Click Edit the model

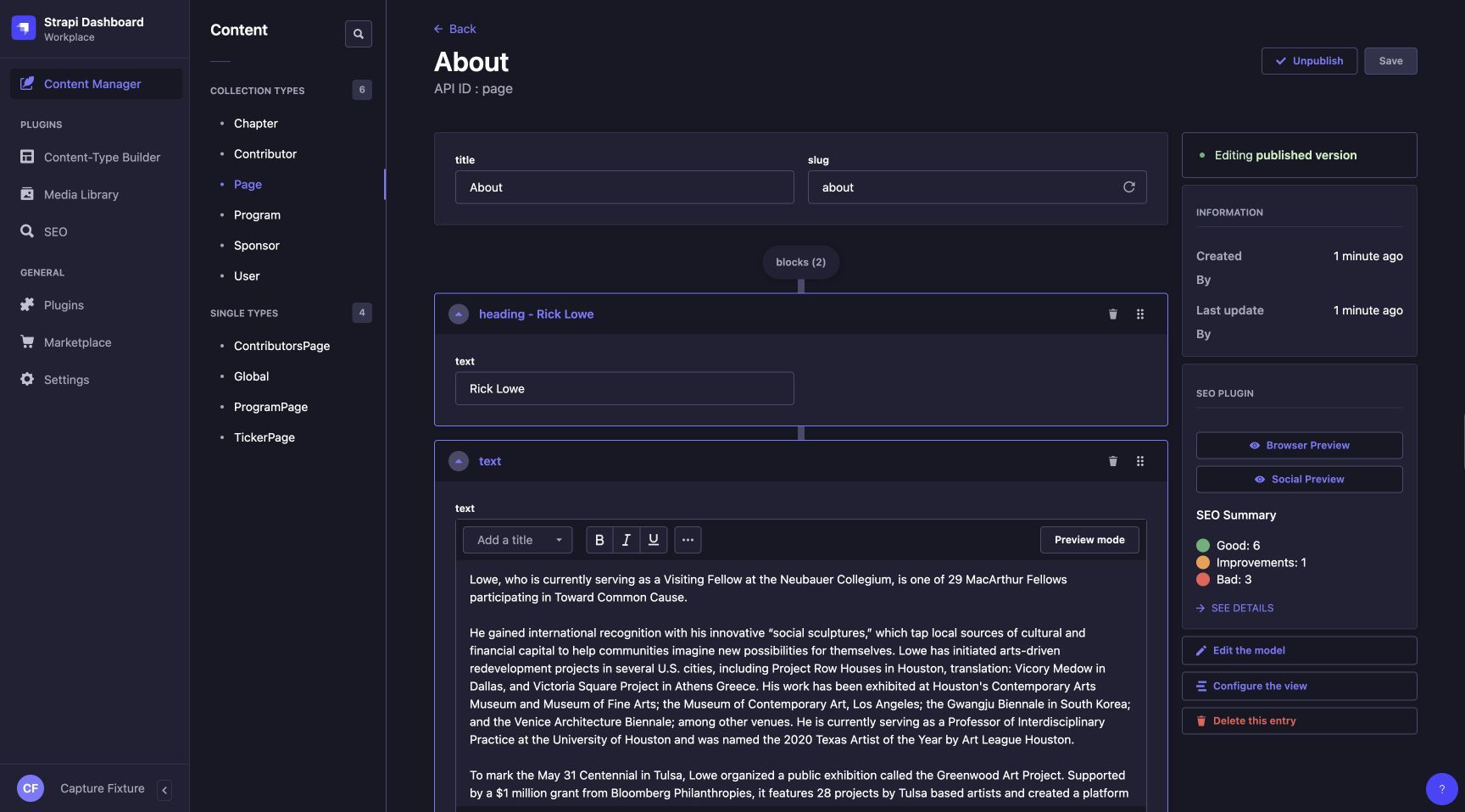click(x=1299, y=650)
